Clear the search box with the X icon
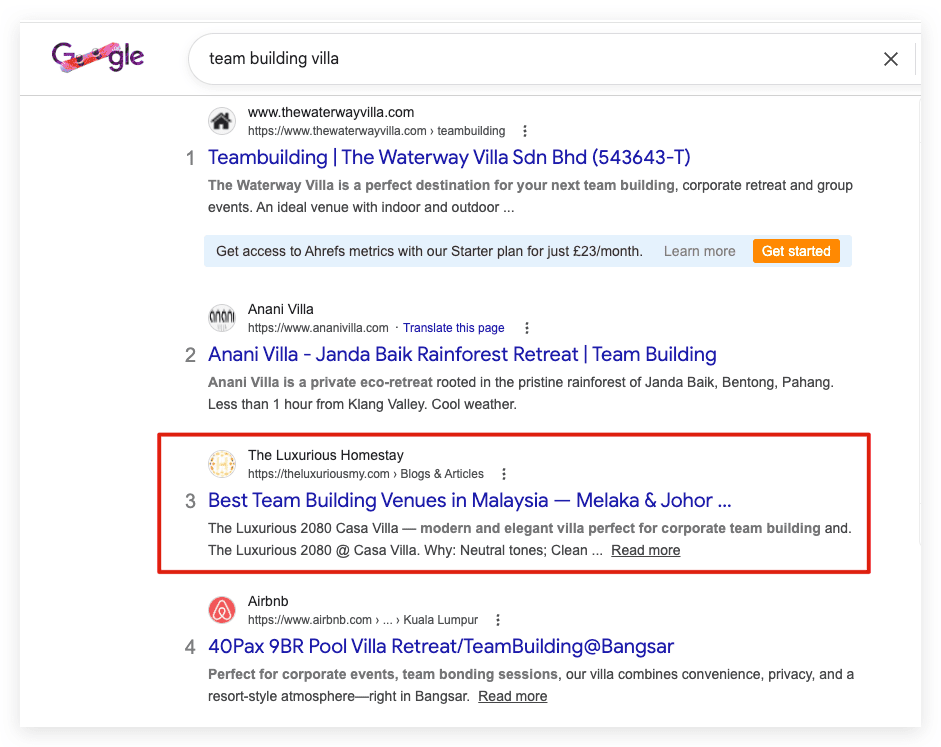Image resolution: width=941 pixels, height=747 pixels. click(x=891, y=59)
